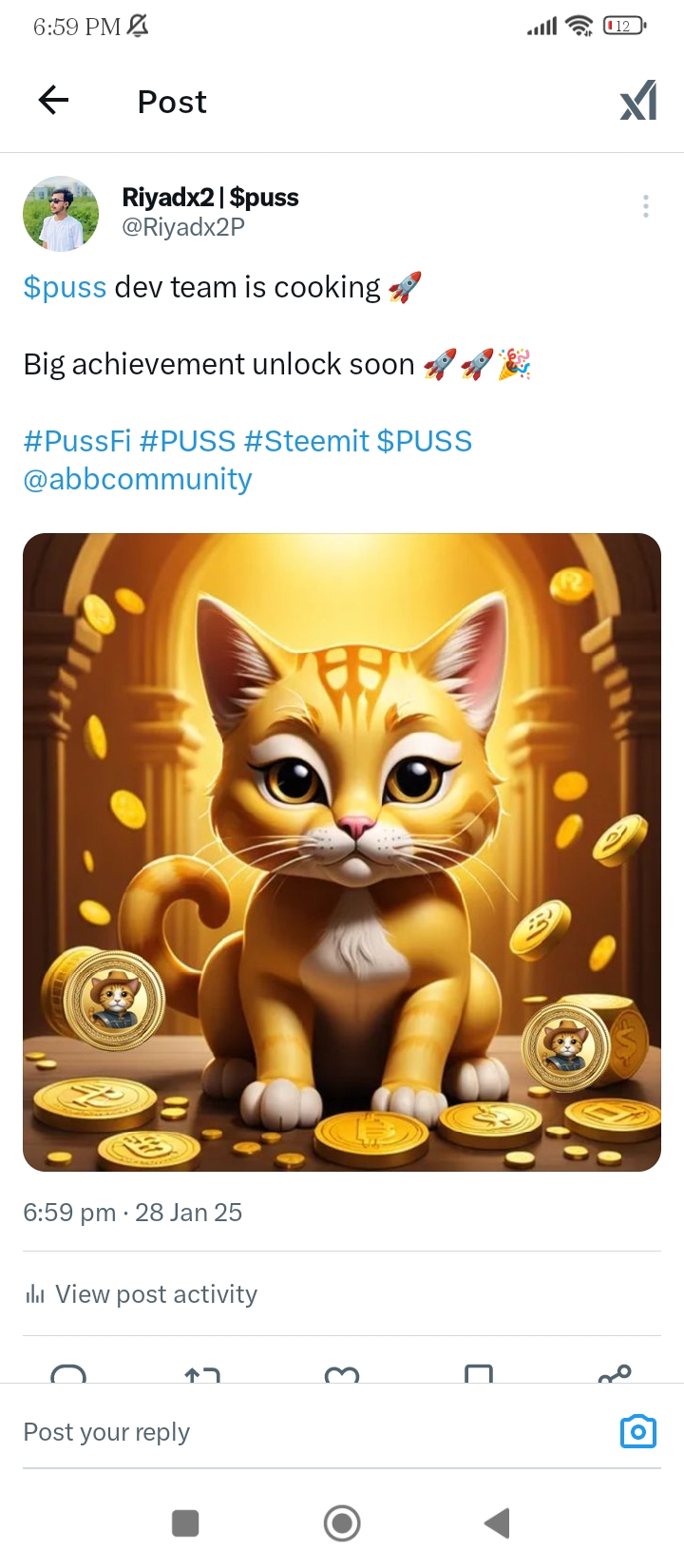Image resolution: width=684 pixels, height=1568 pixels.
Task: Open the #PussFi hashtag
Action: point(77,441)
